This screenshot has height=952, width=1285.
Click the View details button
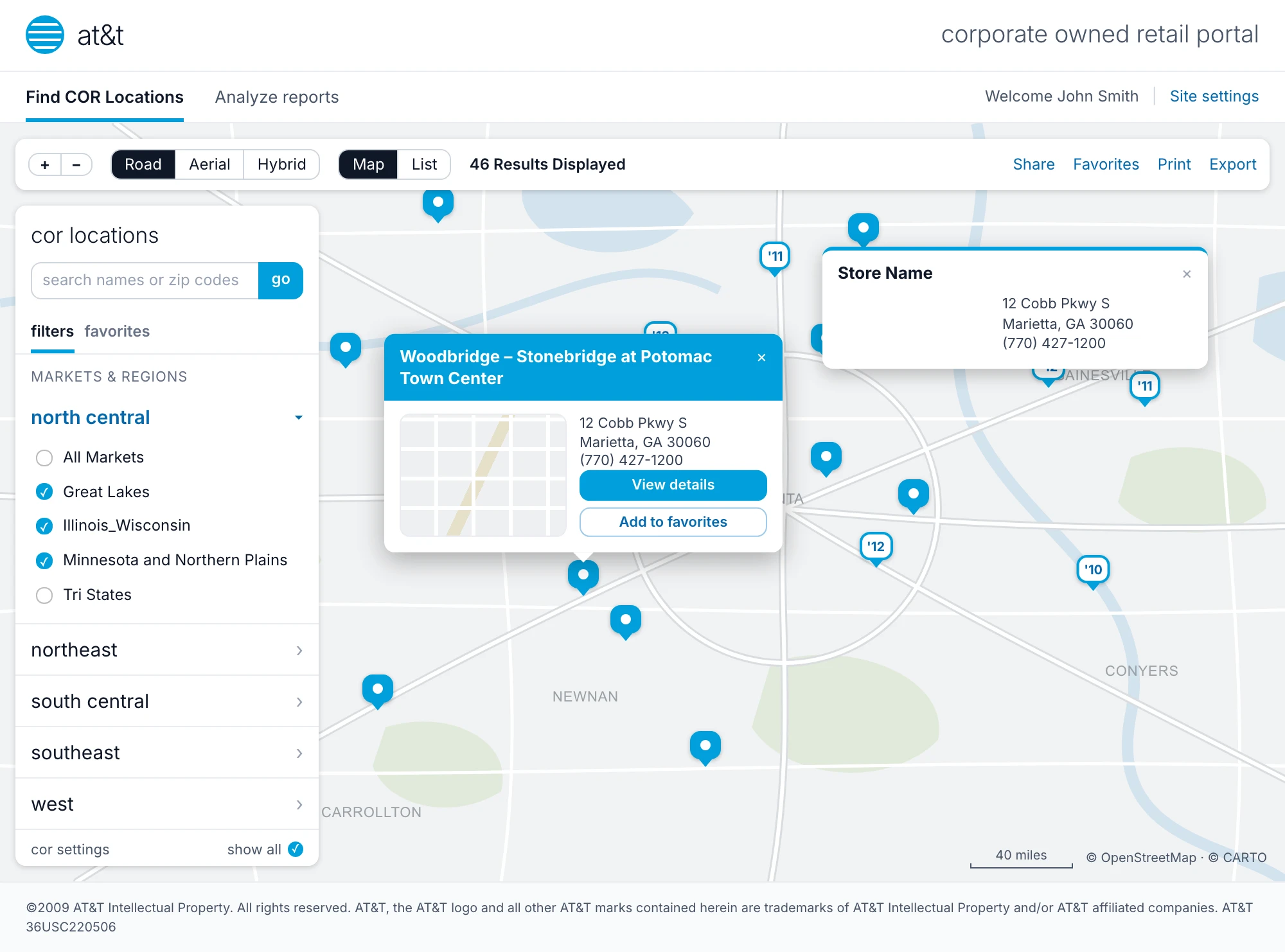point(673,485)
